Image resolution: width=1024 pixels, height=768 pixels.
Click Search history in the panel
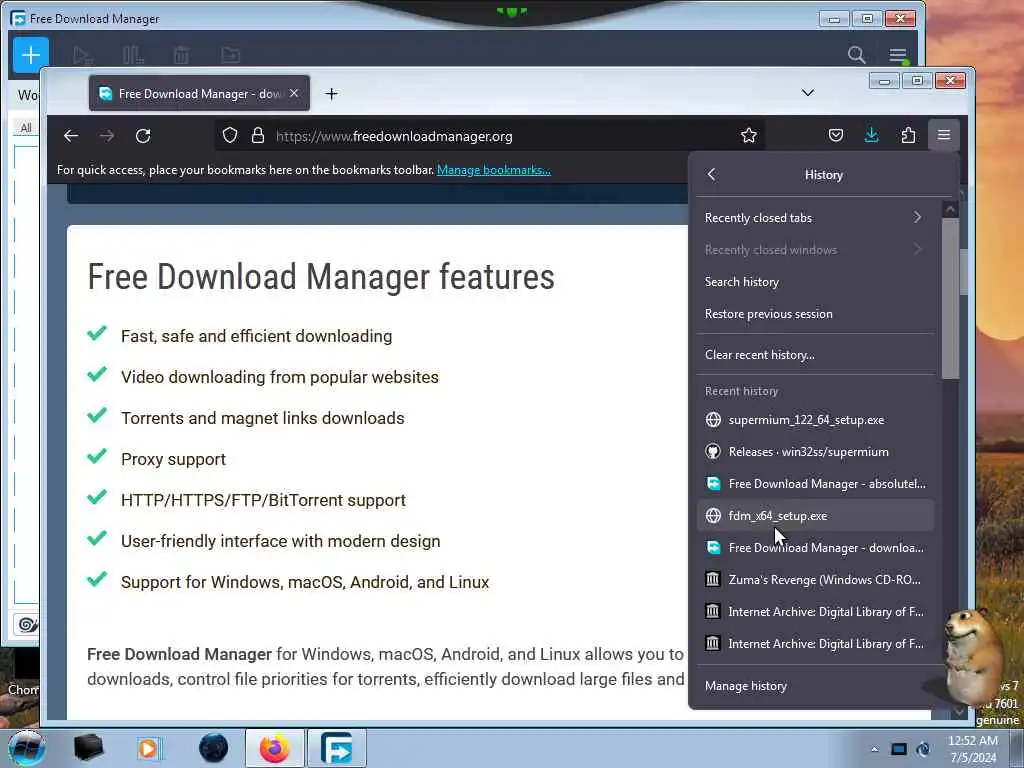click(x=814, y=281)
